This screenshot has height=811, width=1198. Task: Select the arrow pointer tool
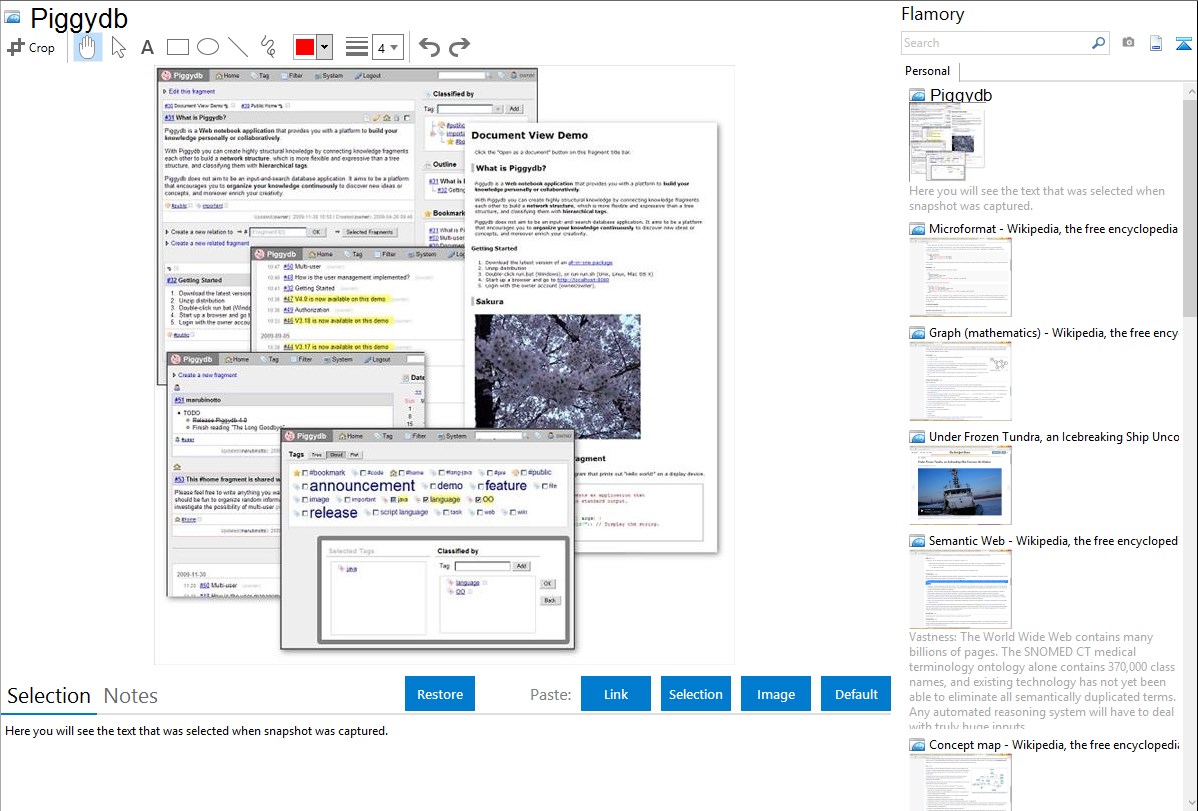(x=118, y=47)
